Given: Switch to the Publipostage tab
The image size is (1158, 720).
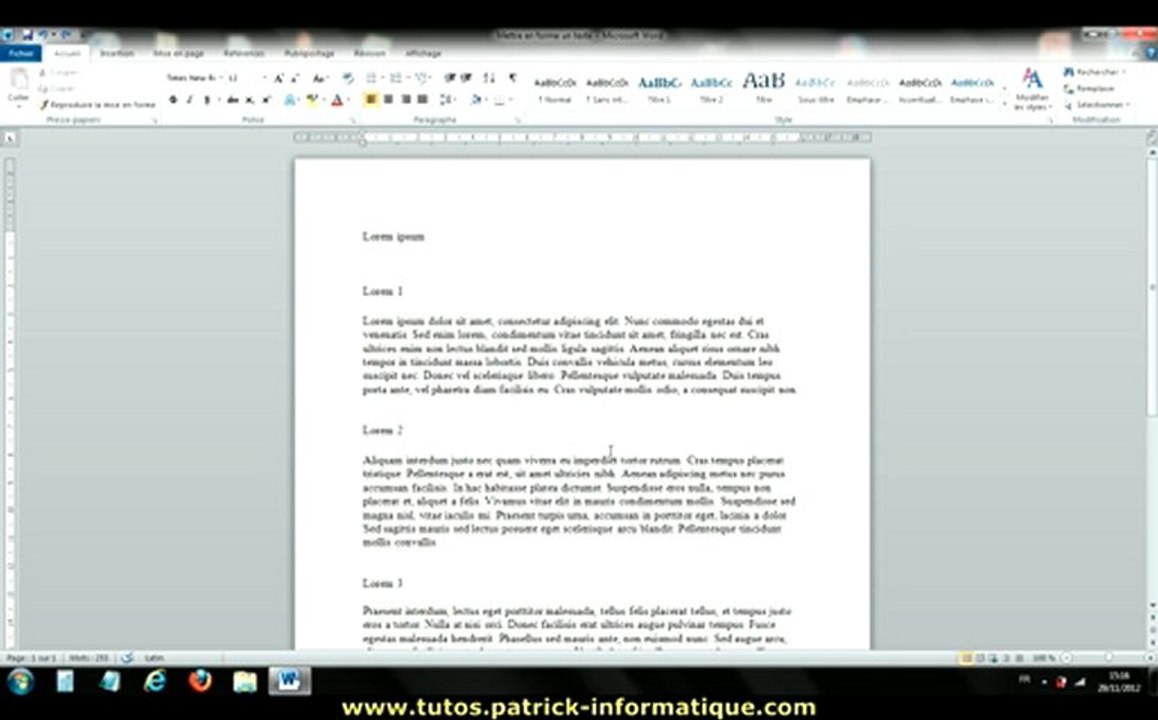Looking at the screenshot, I should point(309,53).
